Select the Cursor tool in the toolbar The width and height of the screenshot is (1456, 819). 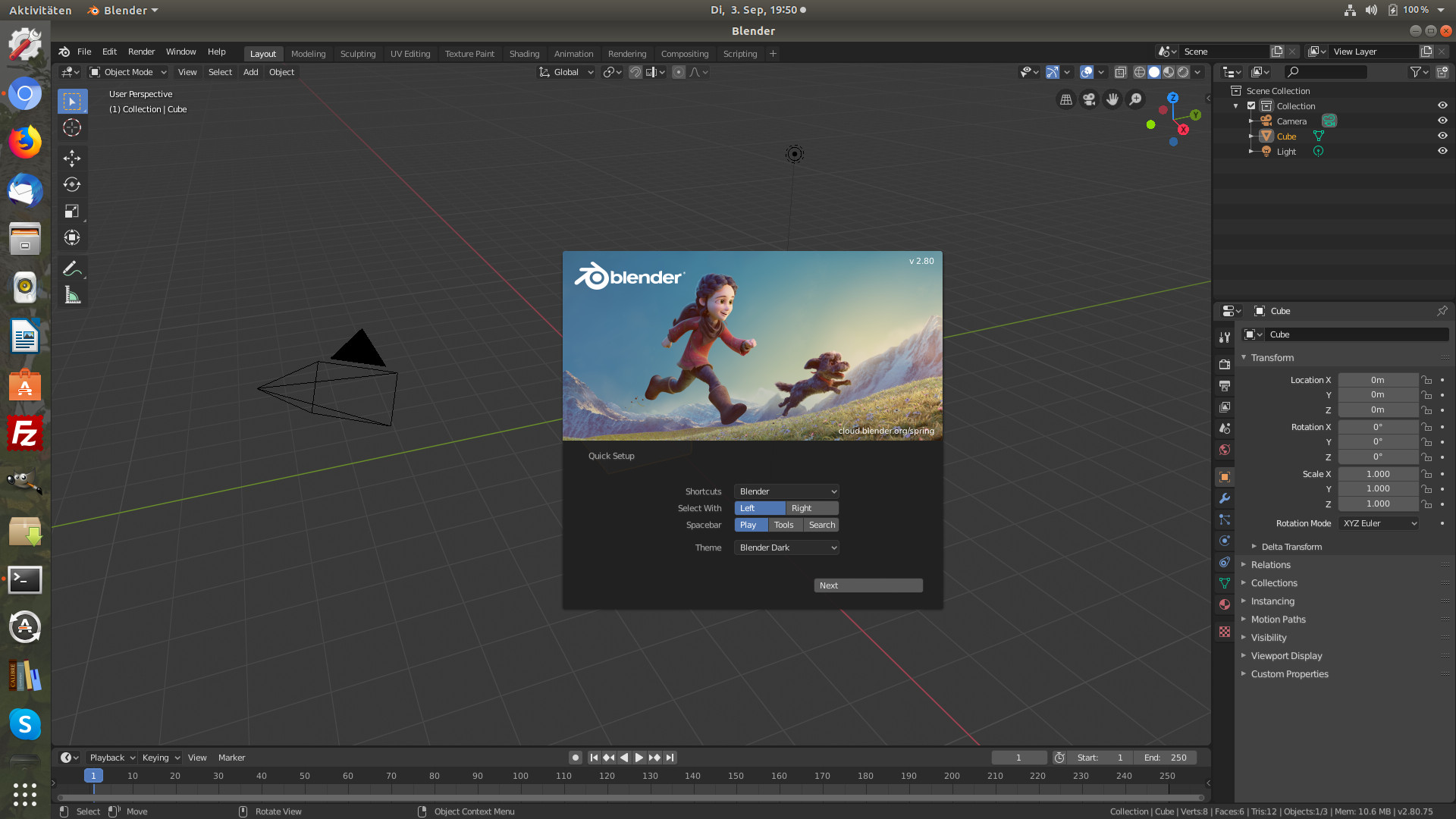72,127
